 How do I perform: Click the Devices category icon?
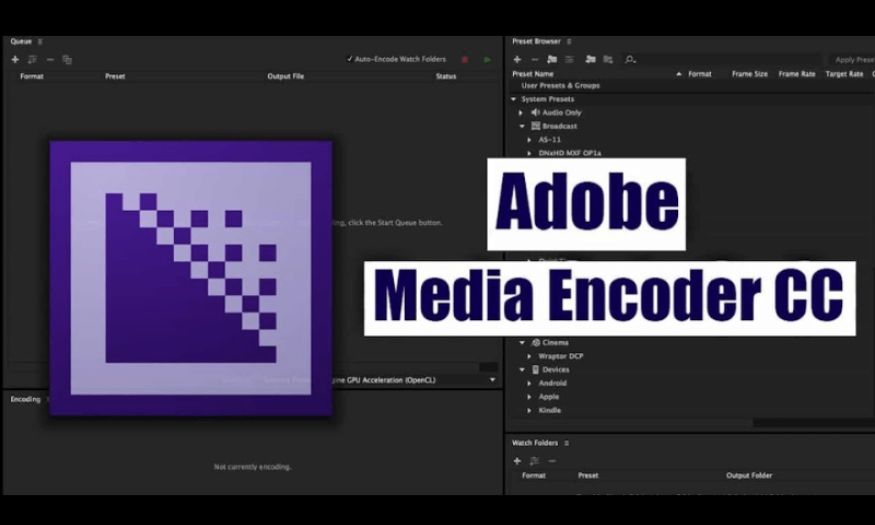535,369
